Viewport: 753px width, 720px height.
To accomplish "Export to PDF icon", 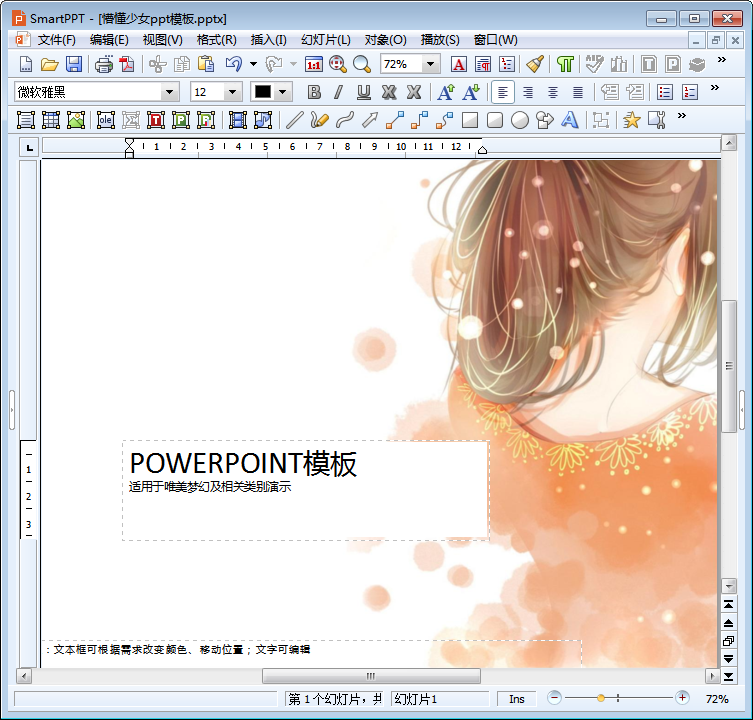I will [x=127, y=64].
